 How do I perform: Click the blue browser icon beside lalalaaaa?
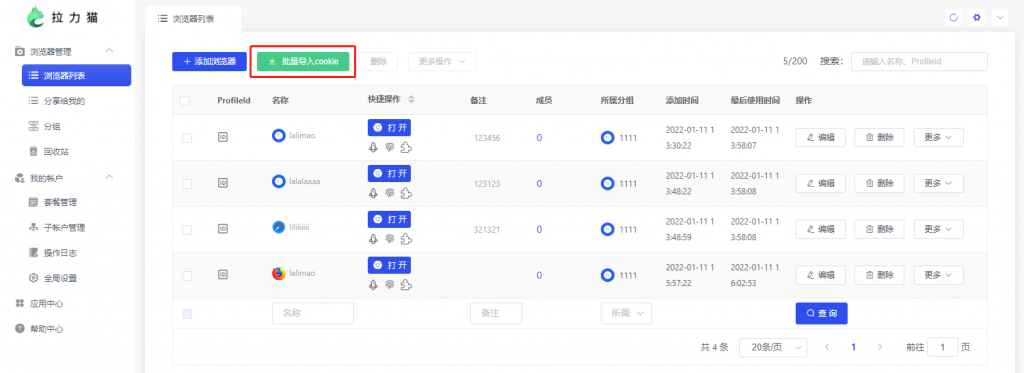(279, 181)
